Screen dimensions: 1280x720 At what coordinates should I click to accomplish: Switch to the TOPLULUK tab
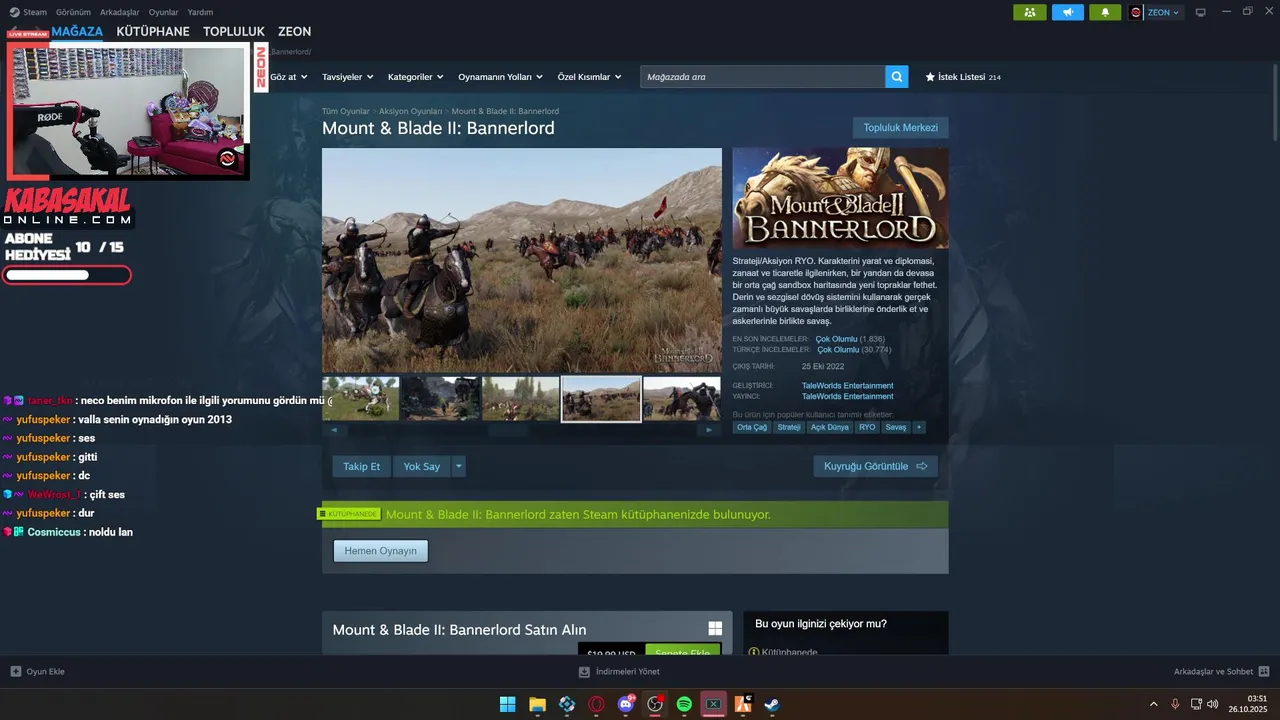click(234, 31)
